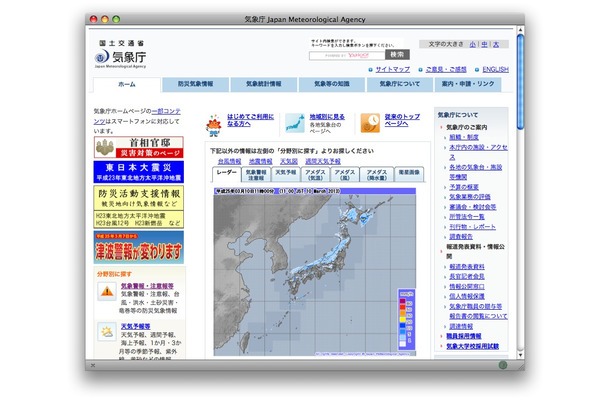Open the 気象警報・注意報等 category link
Image resolution: width=610 pixels, height=400 pixels.
(x=147, y=286)
